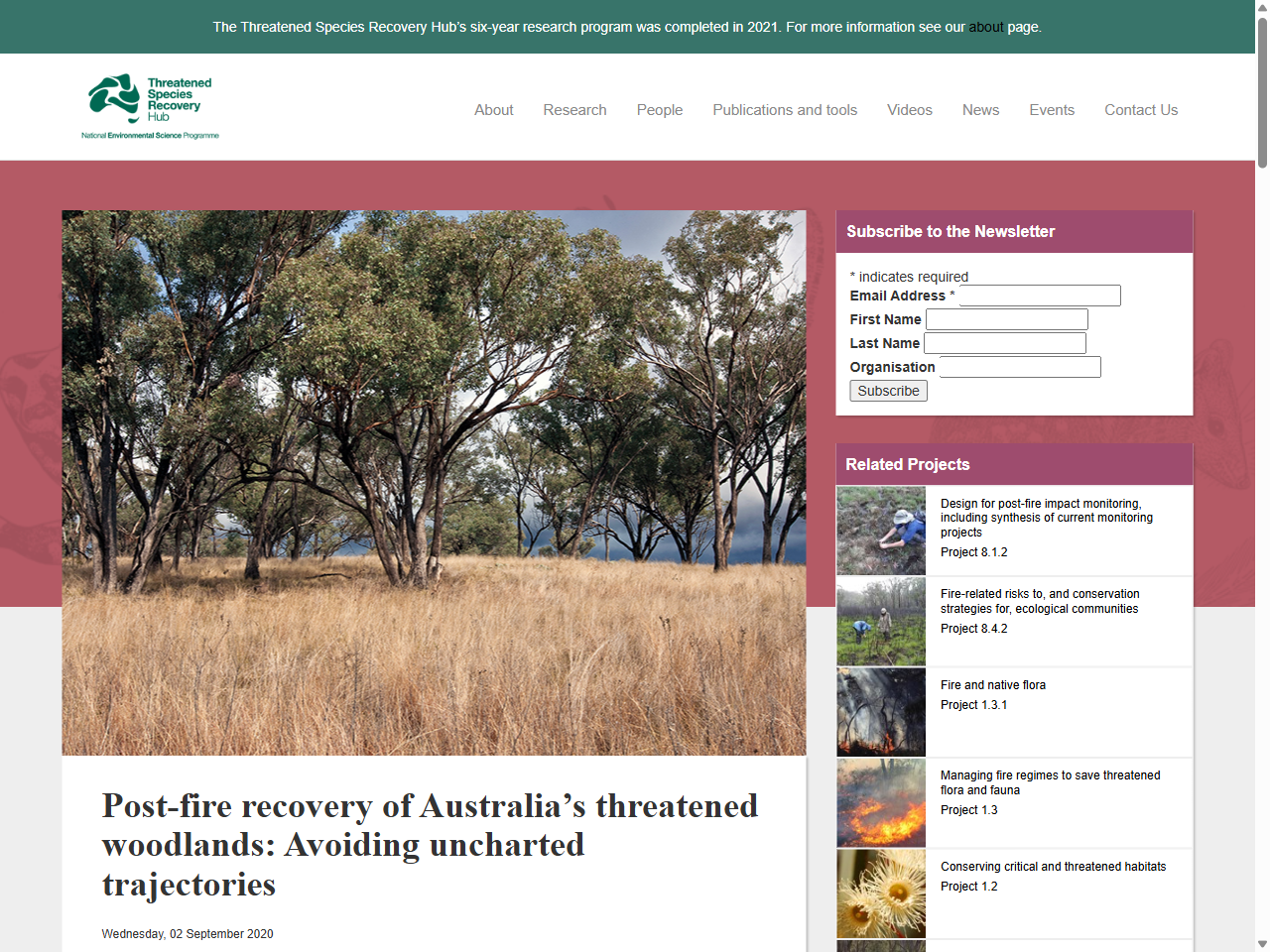Open the Research page
This screenshot has height=952, width=1270.
pos(574,110)
